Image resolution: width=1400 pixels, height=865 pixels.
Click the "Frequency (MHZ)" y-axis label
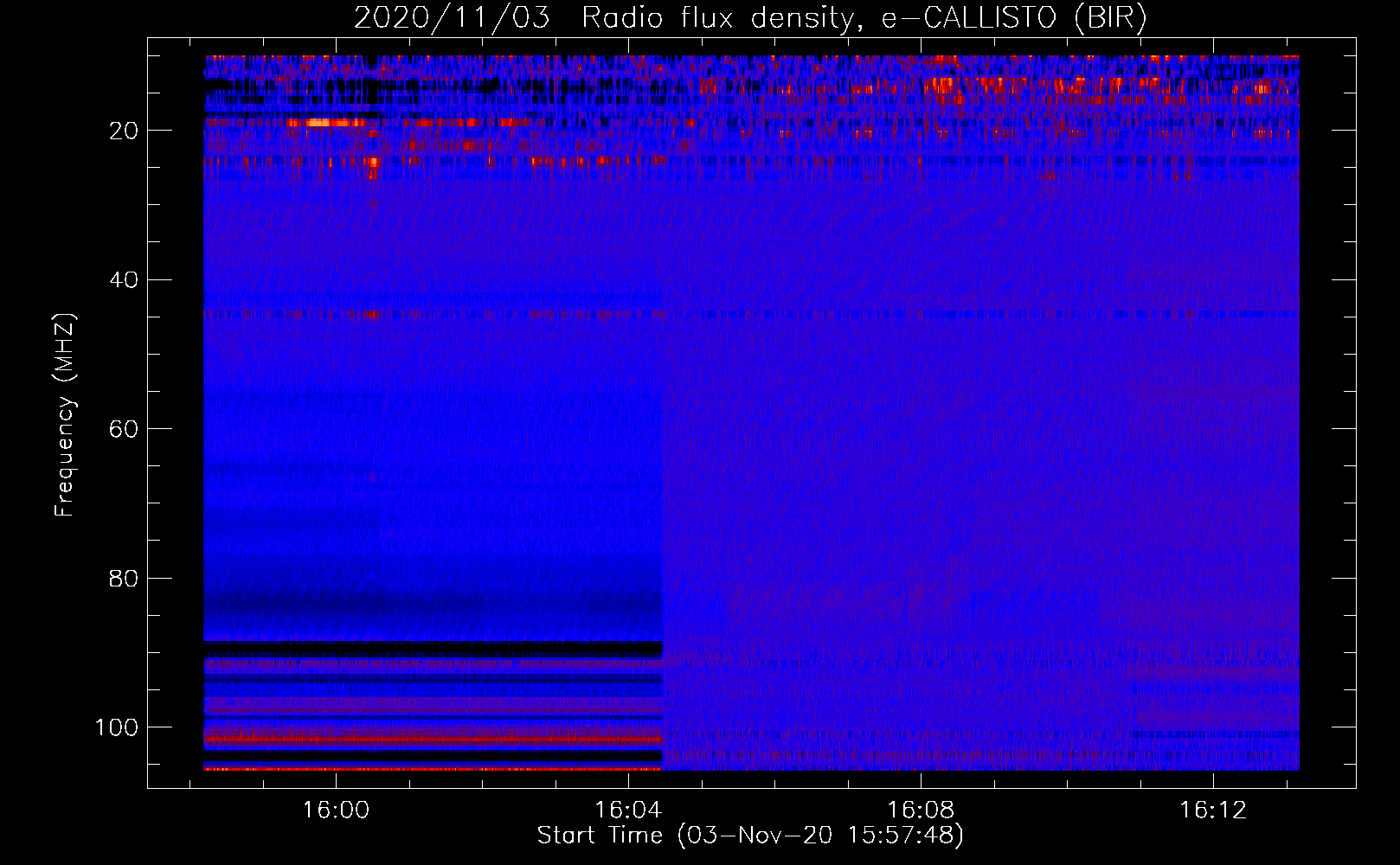(65, 414)
